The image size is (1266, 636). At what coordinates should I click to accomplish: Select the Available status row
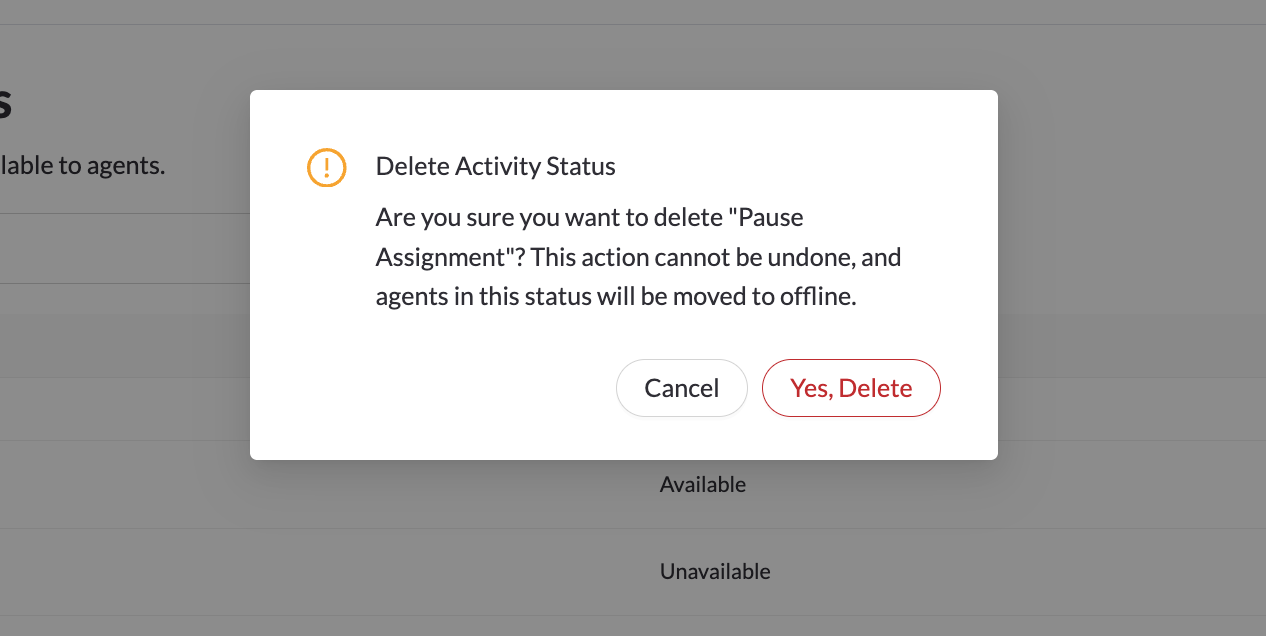702,485
